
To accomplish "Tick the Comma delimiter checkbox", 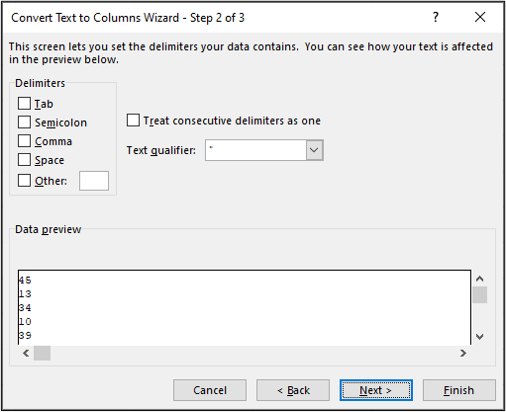I will [x=24, y=141].
